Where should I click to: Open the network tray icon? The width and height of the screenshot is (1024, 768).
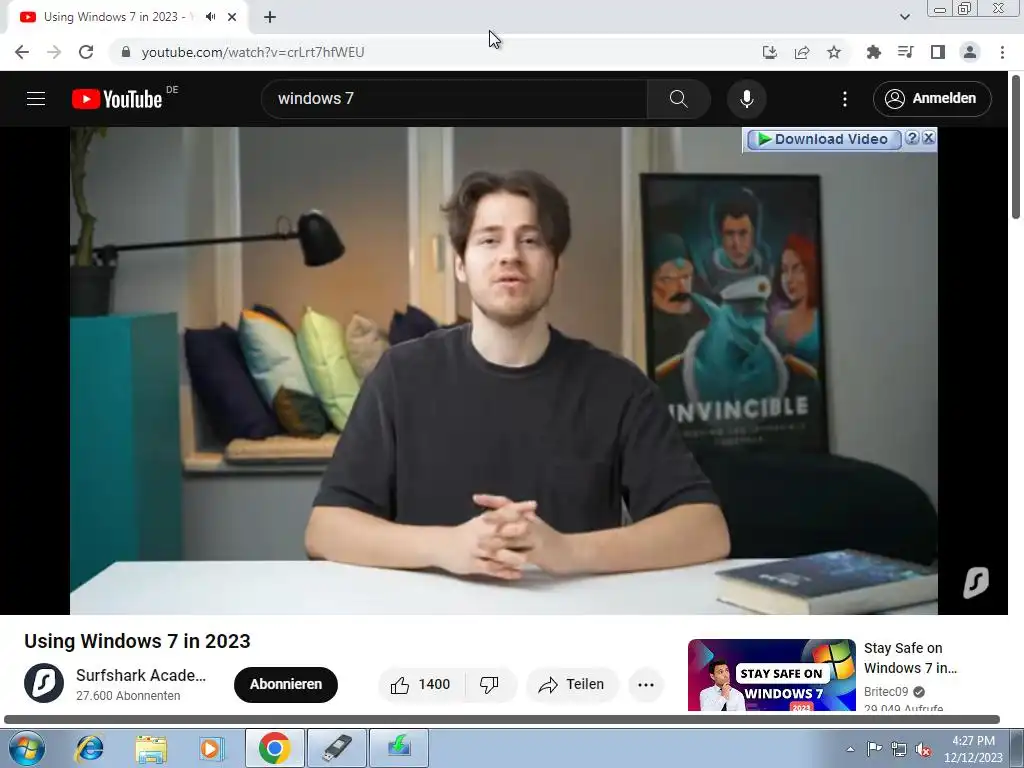[899, 749]
